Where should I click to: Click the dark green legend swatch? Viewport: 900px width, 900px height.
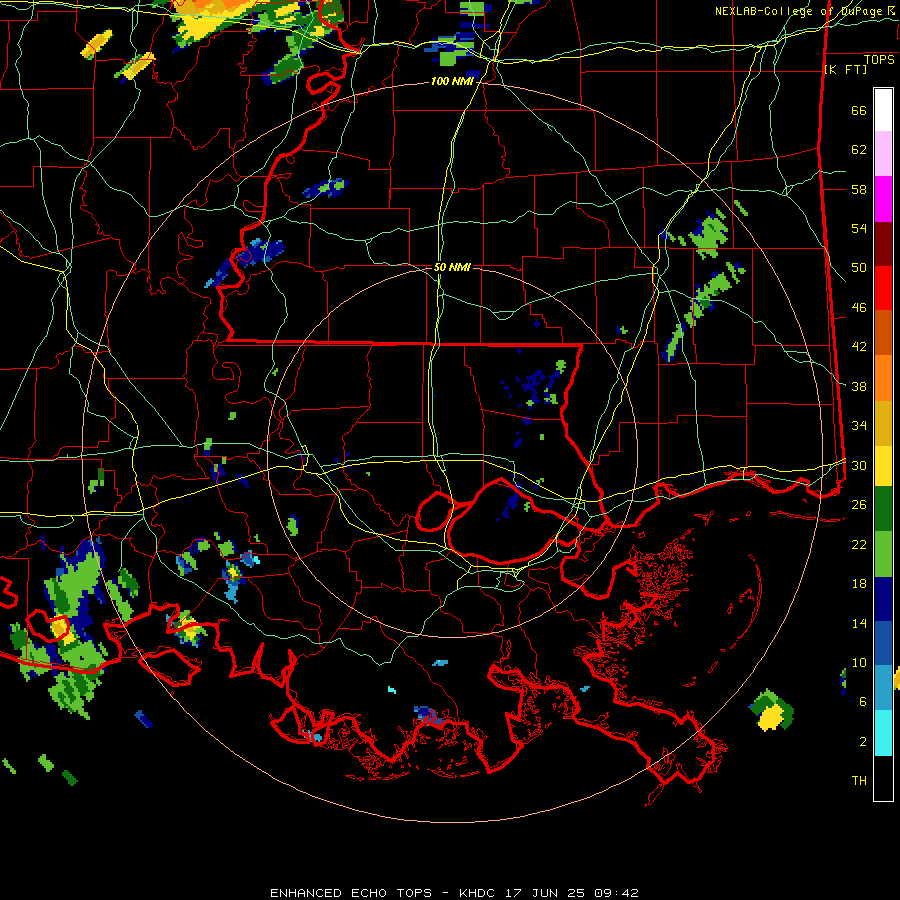[x=883, y=509]
